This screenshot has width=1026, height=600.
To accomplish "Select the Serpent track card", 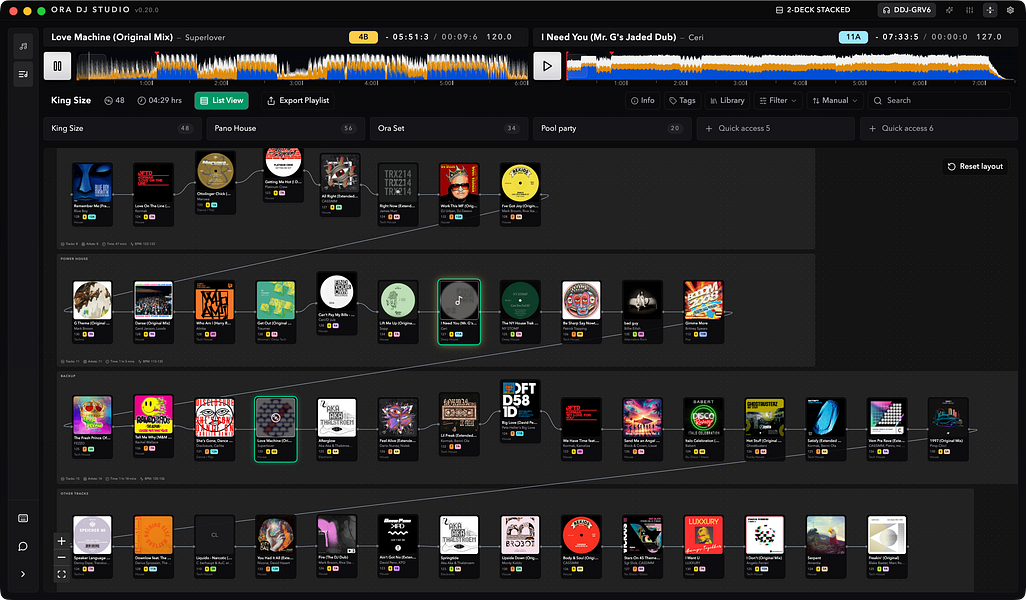I will click(825, 546).
